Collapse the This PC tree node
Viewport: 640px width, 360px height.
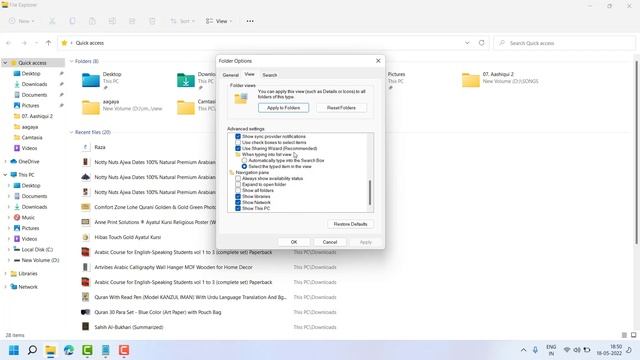click(x=5, y=175)
